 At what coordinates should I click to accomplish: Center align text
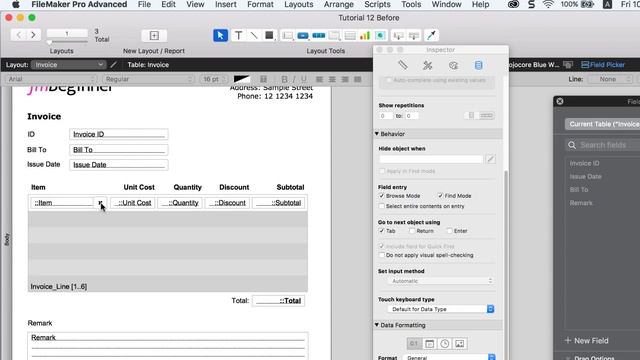point(332,79)
